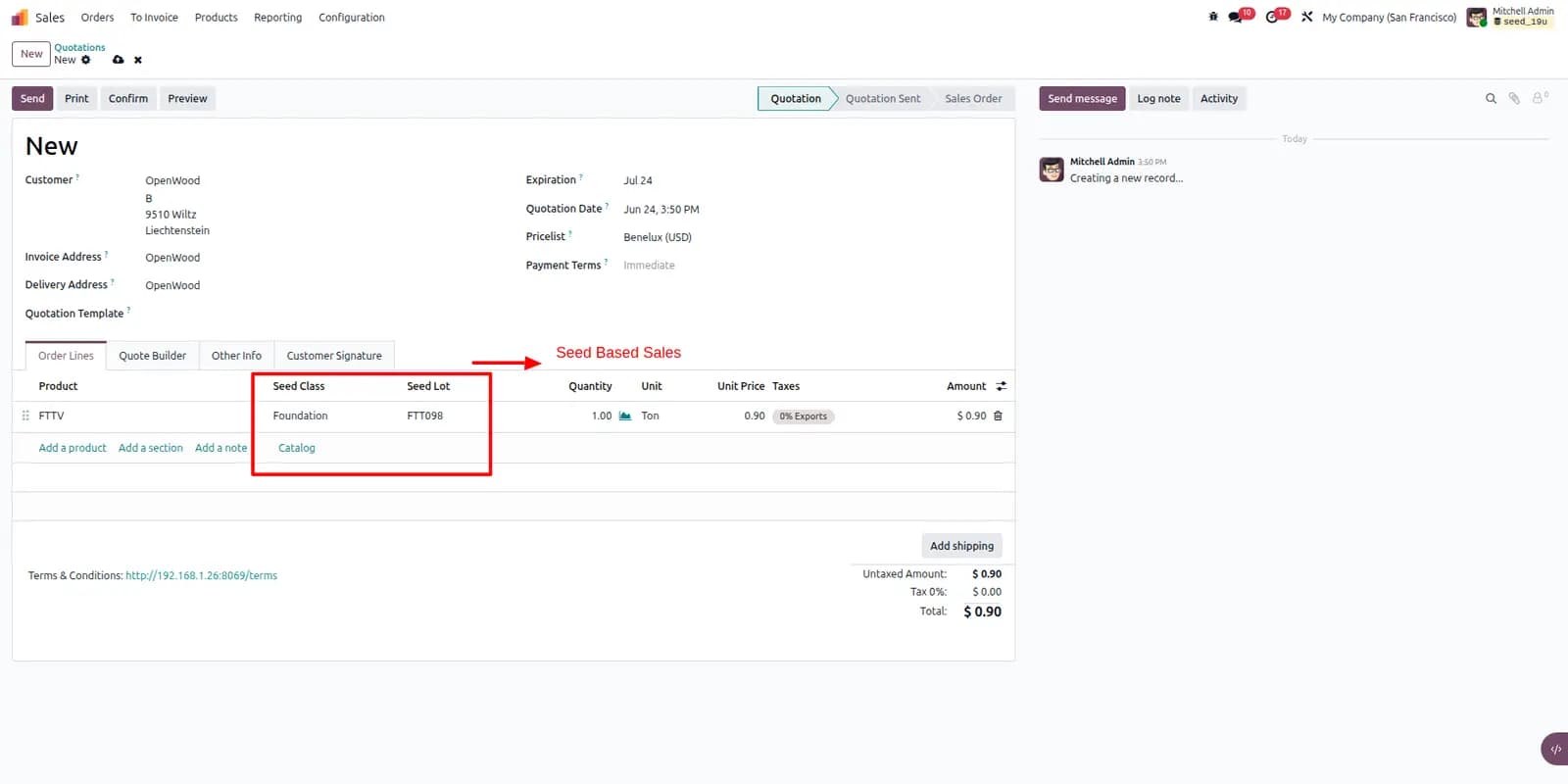Discard changes with the X icon
1568x784 pixels.
coord(138,60)
